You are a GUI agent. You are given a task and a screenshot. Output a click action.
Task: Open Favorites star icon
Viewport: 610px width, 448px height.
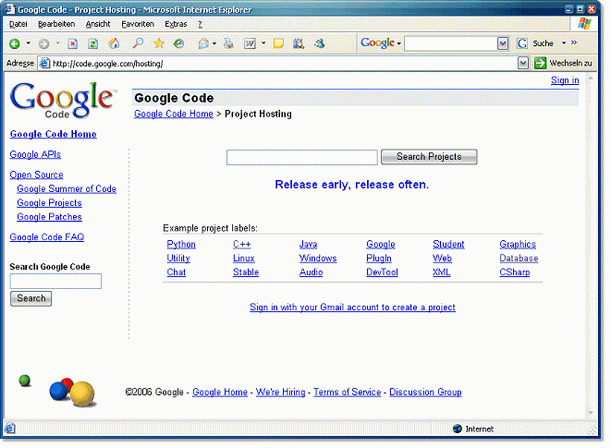(159, 43)
